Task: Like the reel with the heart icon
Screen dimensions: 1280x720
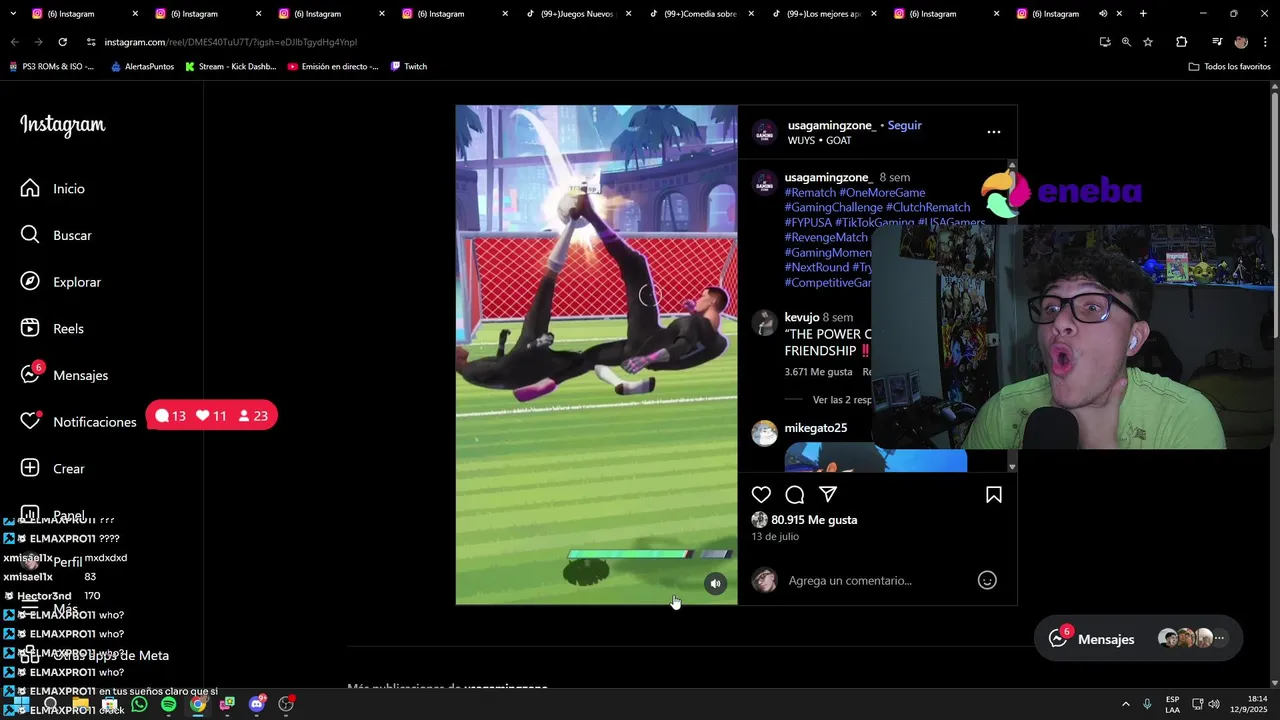Action: coord(761,495)
